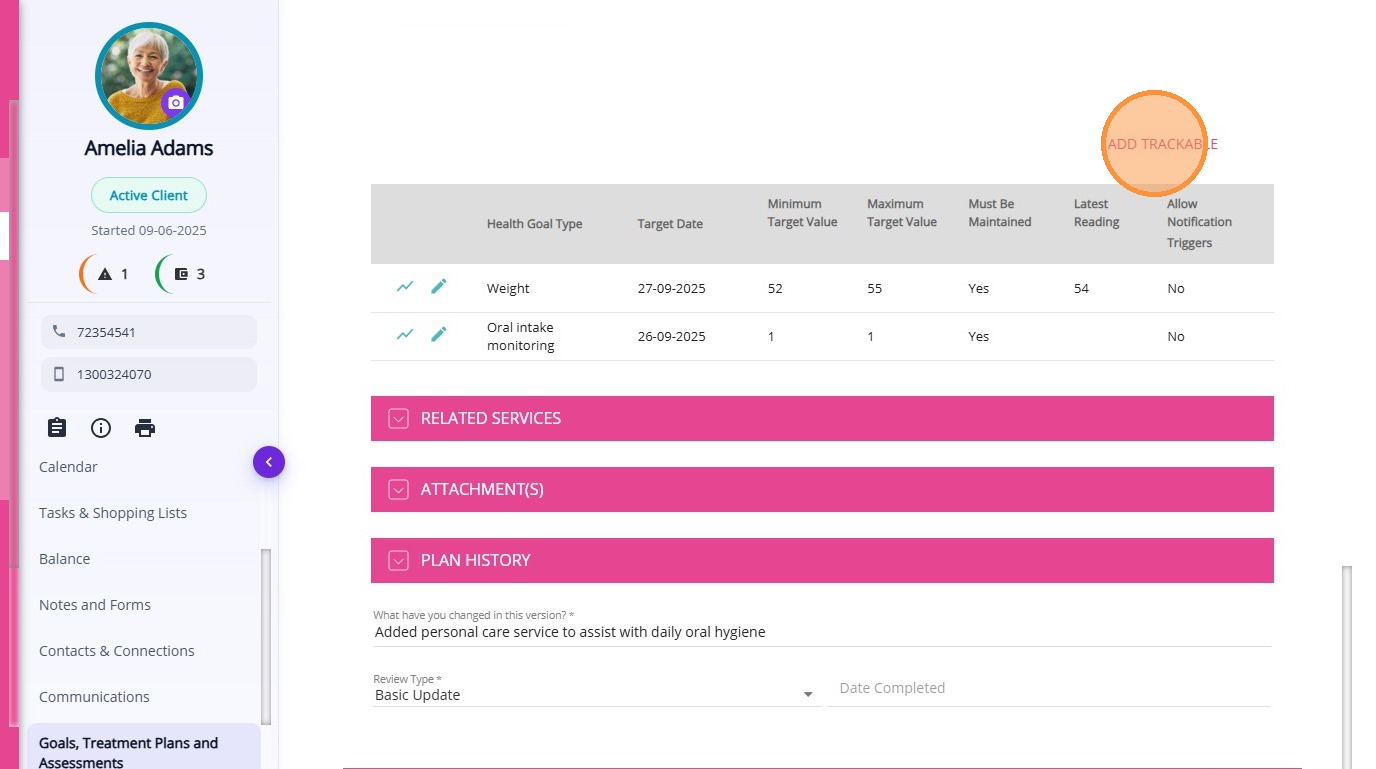Image resolution: width=1376 pixels, height=769 pixels.
Task: Edit the Weight trackable row
Action: (438, 287)
